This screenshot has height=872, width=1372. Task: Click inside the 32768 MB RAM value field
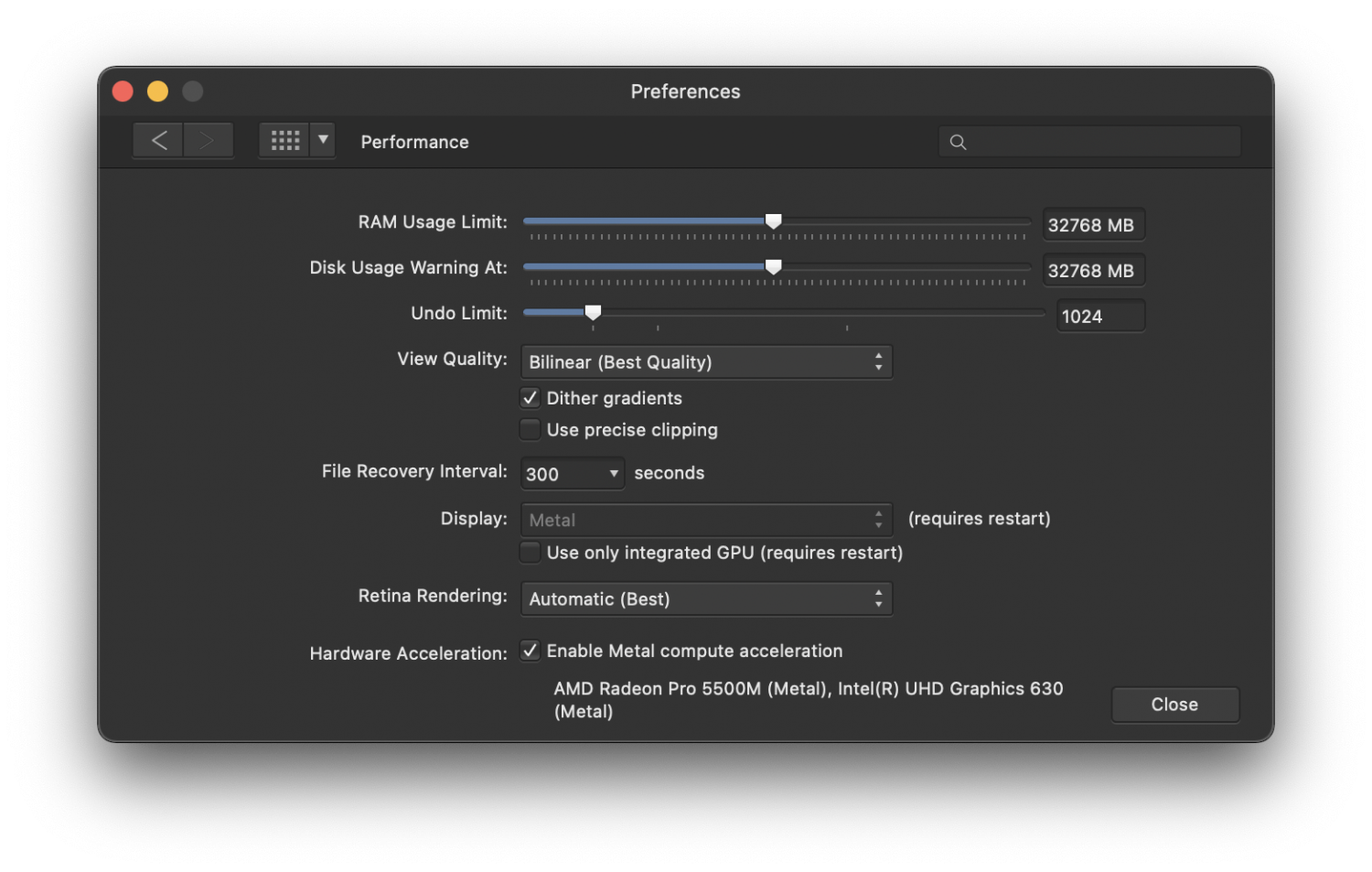pos(1093,223)
